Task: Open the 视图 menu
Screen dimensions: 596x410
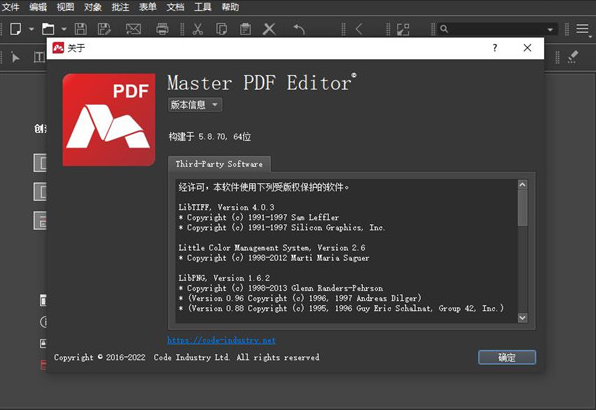Action: [x=65, y=7]
